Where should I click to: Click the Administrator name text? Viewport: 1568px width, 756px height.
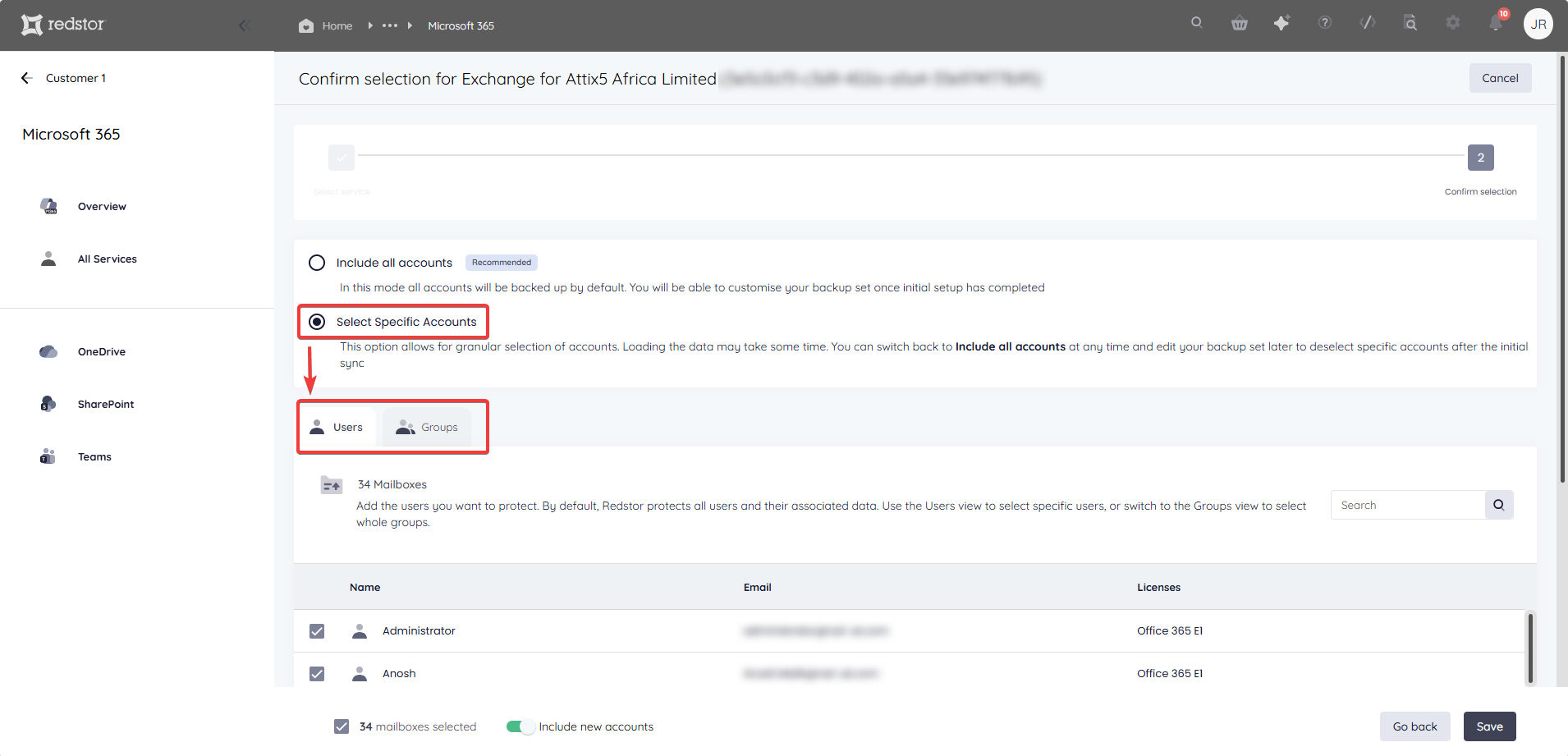click(419, 630)
